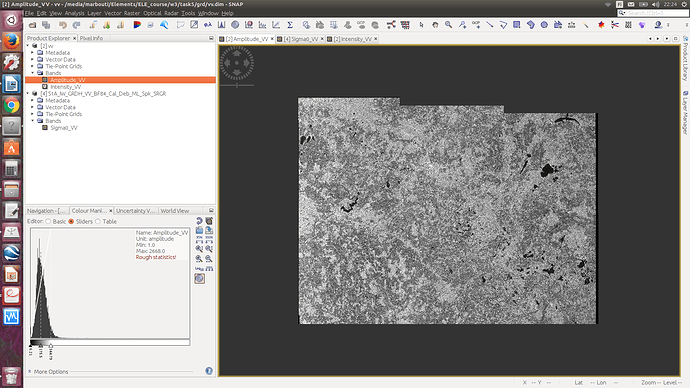Collapse Bands folder under [2] vv
690x388 pixels.
point(33,73)
